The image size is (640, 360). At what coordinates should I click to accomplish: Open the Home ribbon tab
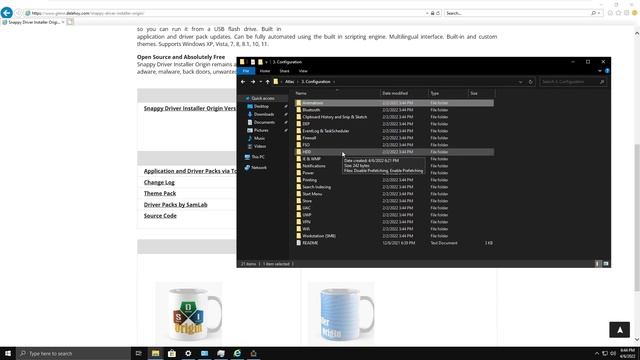265,71
